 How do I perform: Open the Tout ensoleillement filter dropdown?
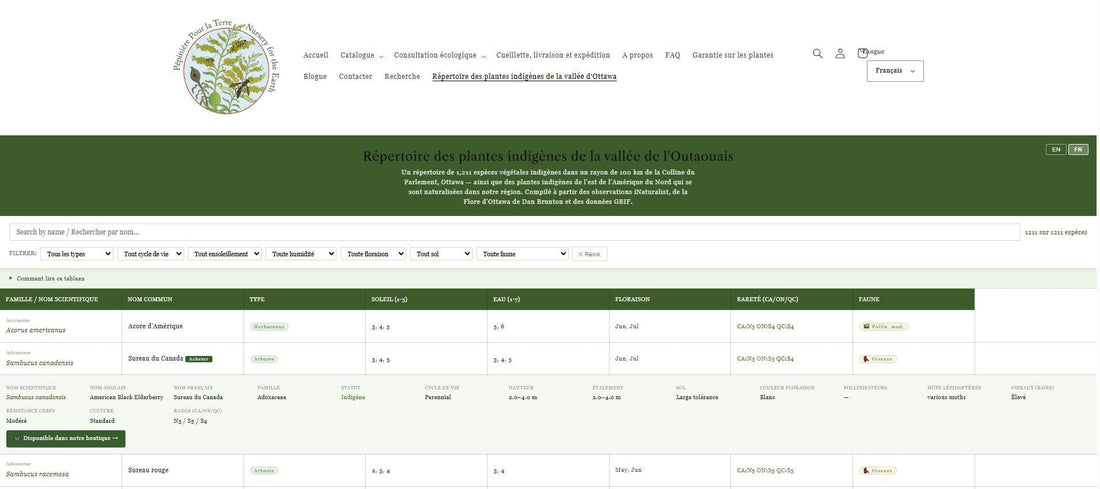(225, 254)
